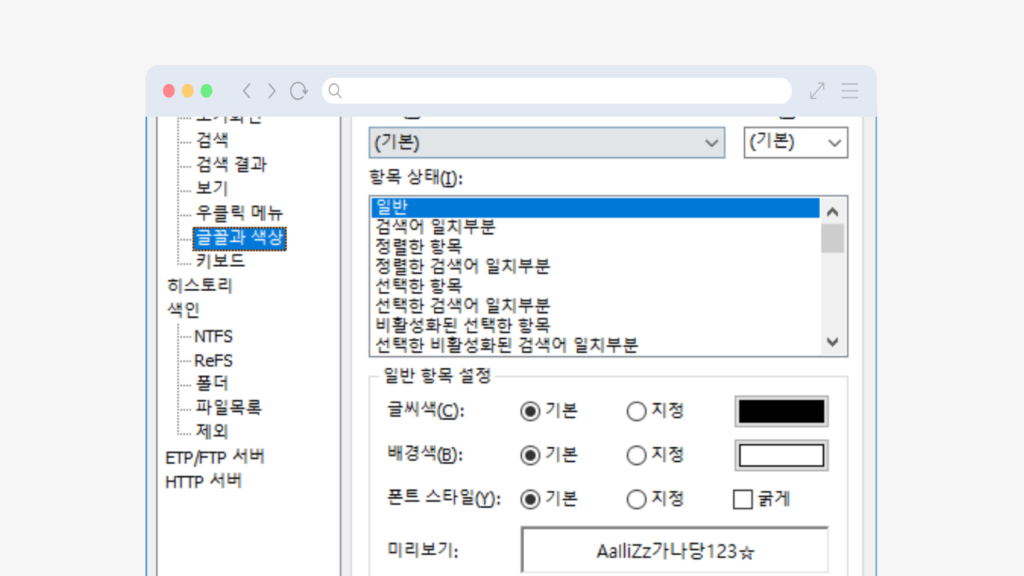Switch to the 보기 settings section

[210, 188]
